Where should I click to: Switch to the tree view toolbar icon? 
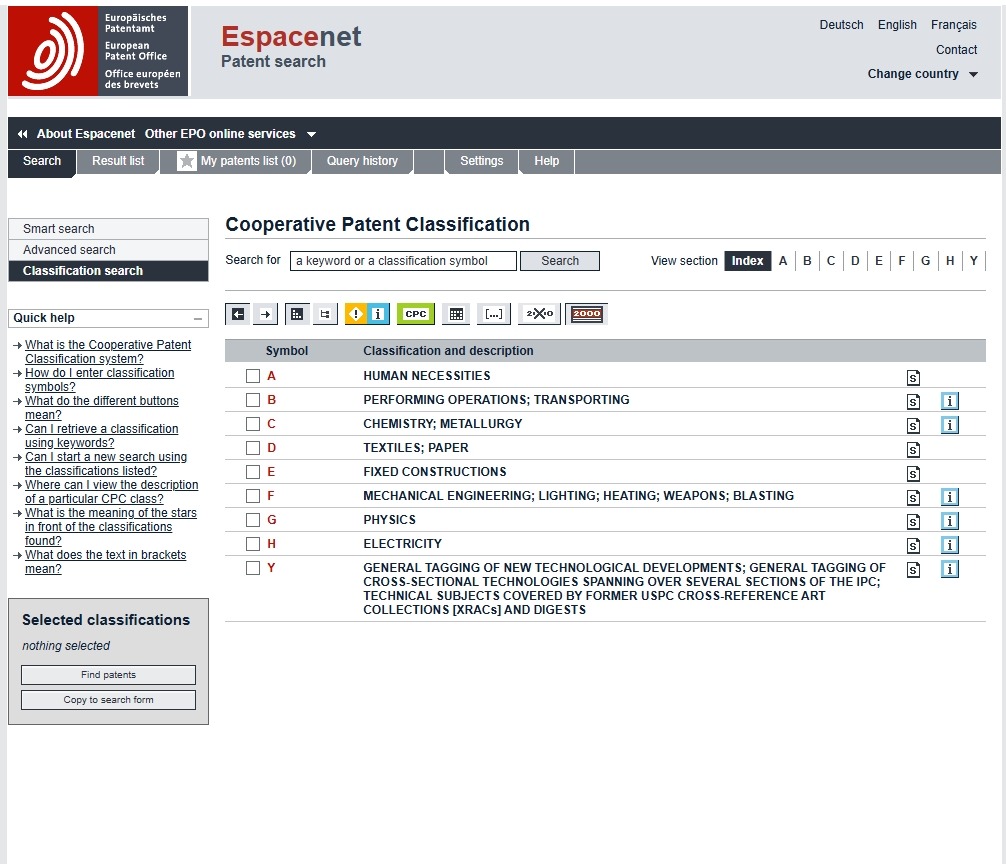[x=325, y=314]
